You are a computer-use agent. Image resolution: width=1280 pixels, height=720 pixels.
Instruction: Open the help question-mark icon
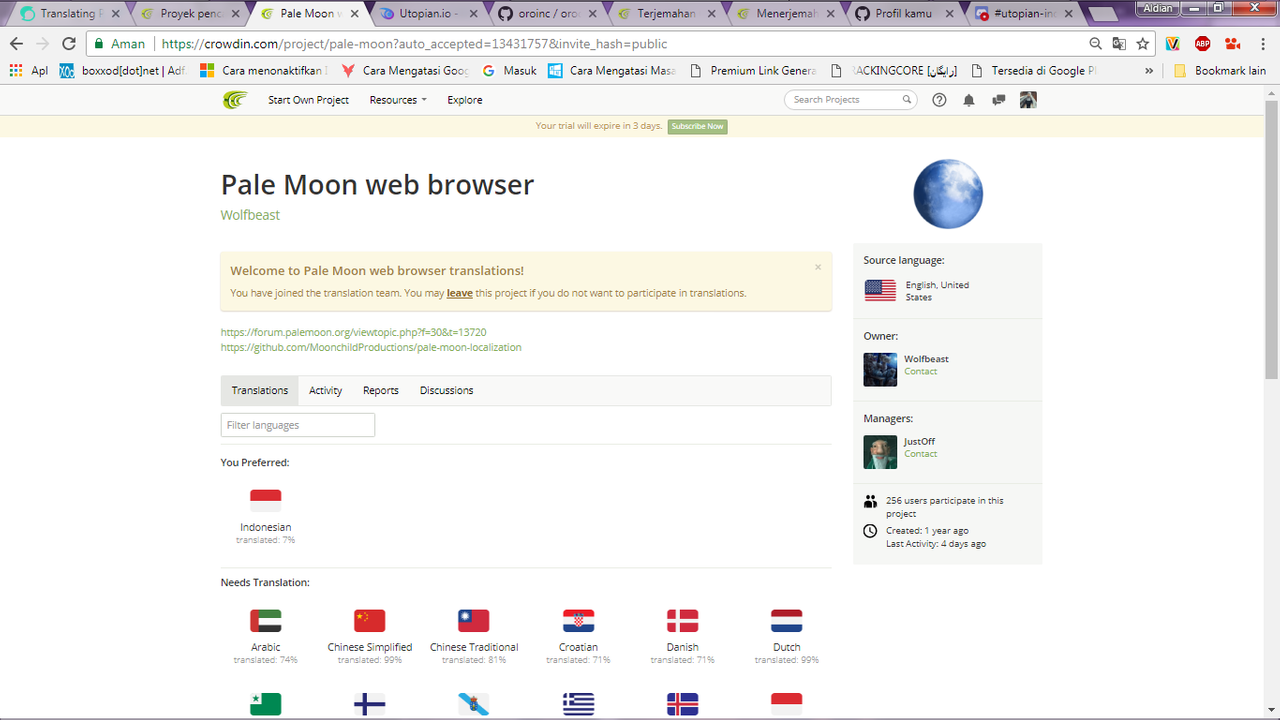point(939,100)
